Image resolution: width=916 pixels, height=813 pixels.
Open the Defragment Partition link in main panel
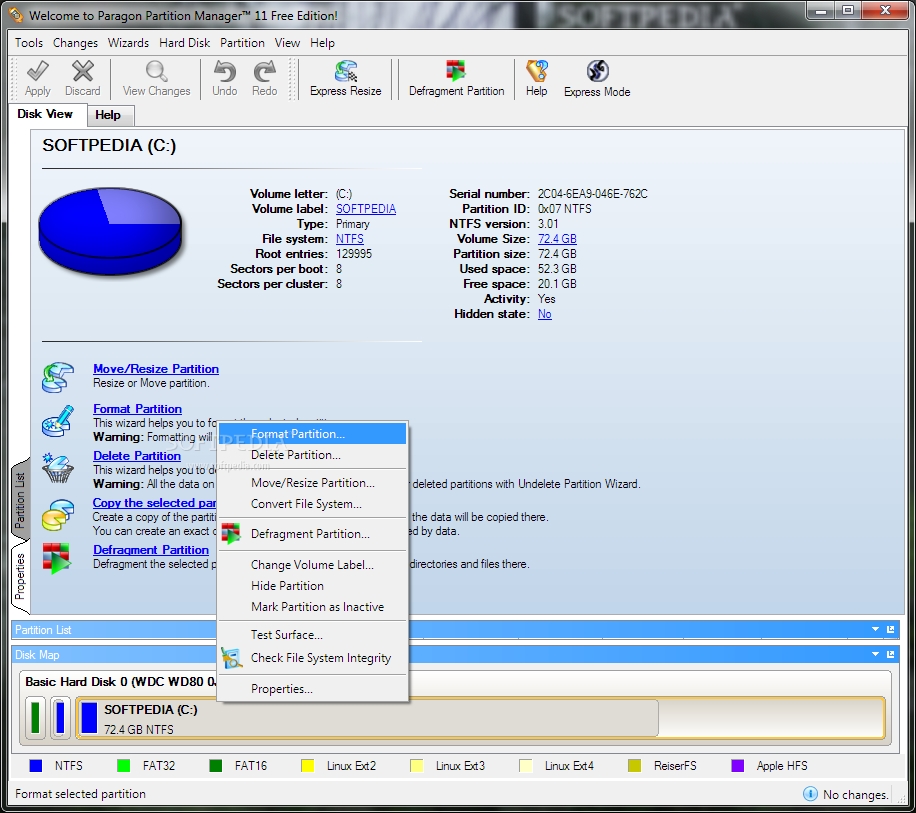coord(151,550)
